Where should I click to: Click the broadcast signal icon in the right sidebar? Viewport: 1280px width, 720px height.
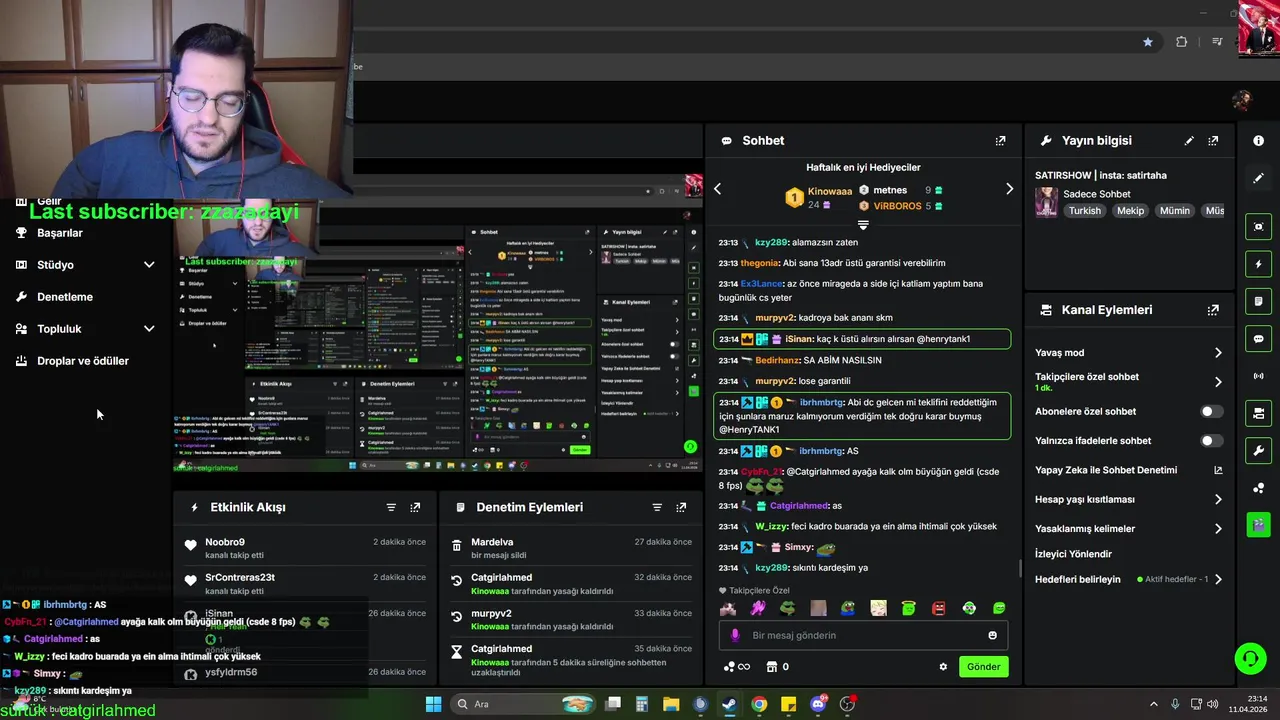1259,376
